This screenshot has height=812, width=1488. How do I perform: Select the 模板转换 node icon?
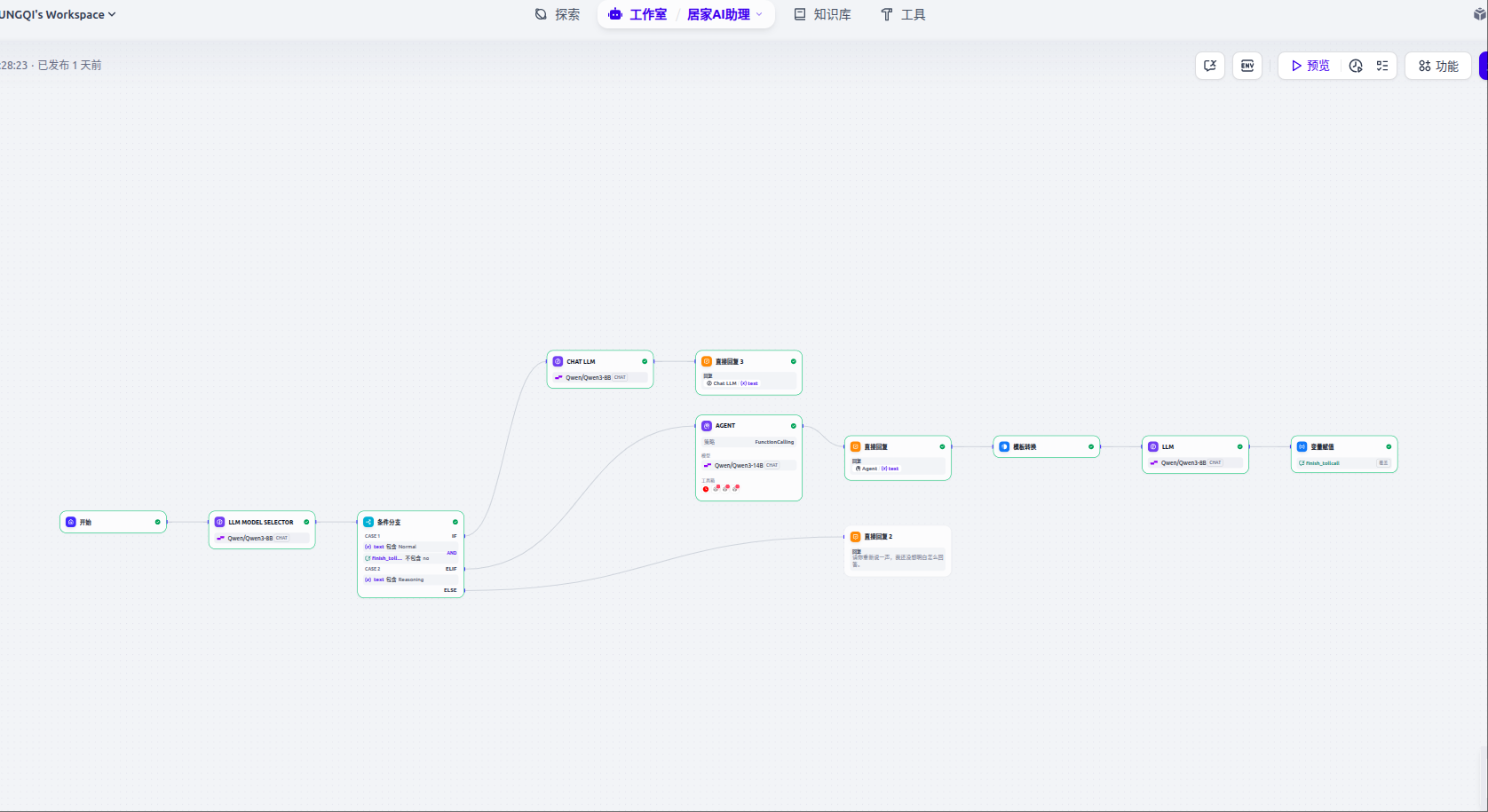pos(1004,447)
